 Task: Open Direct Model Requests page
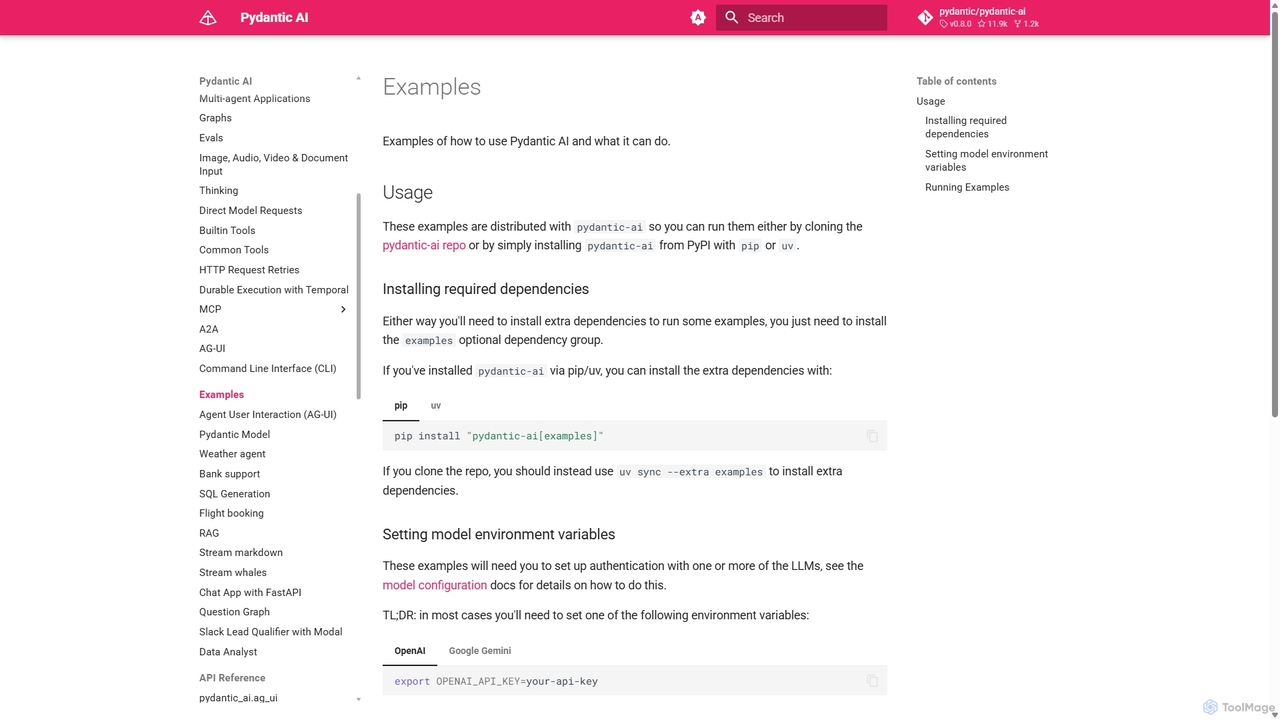(x=250, y=211)
